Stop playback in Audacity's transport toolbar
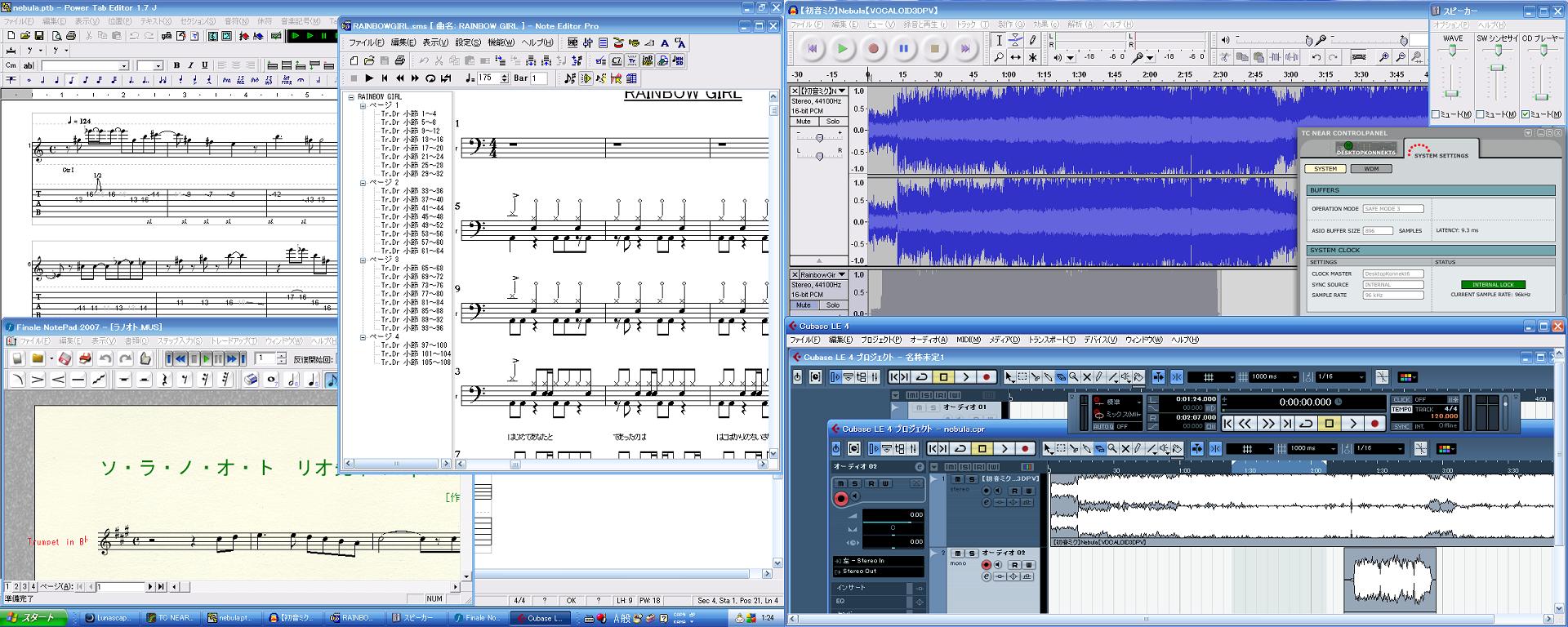The image size is (1568, 627). 934,49
